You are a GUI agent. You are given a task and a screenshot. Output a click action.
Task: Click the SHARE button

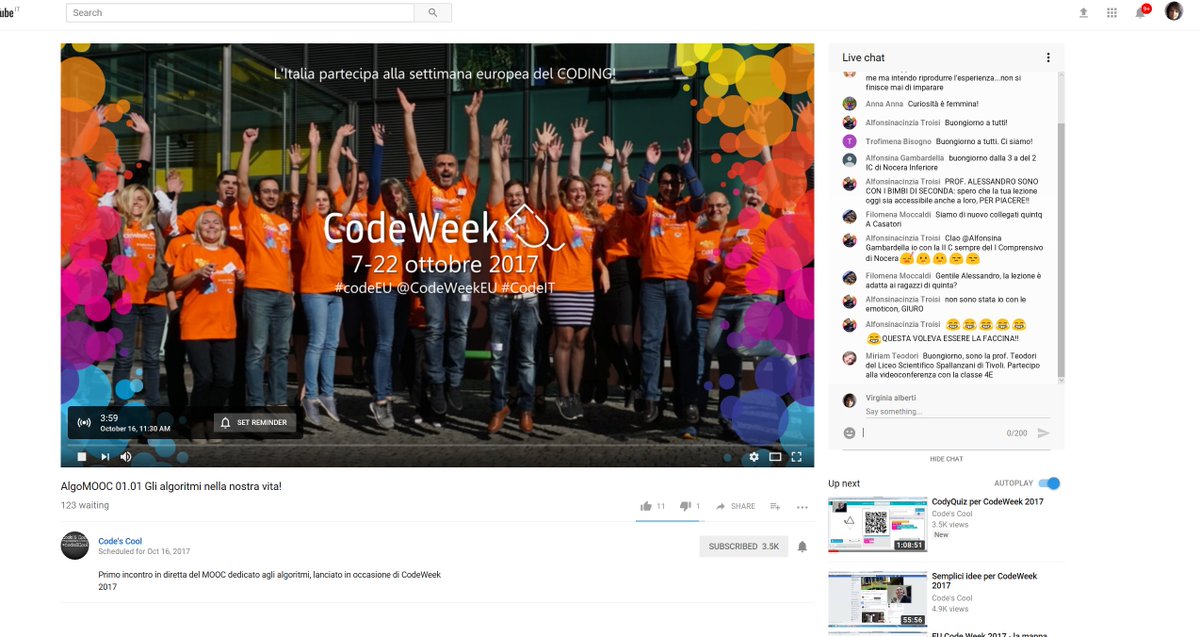[x=736, y=506]
